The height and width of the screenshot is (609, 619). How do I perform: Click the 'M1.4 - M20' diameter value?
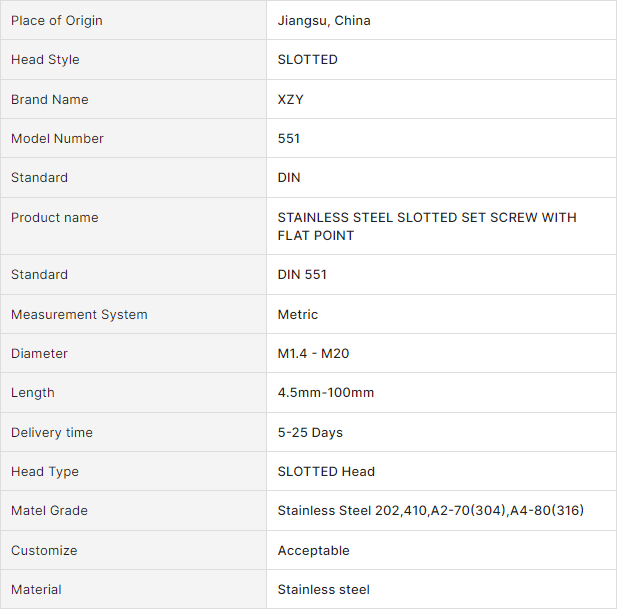tap(313, 354)
